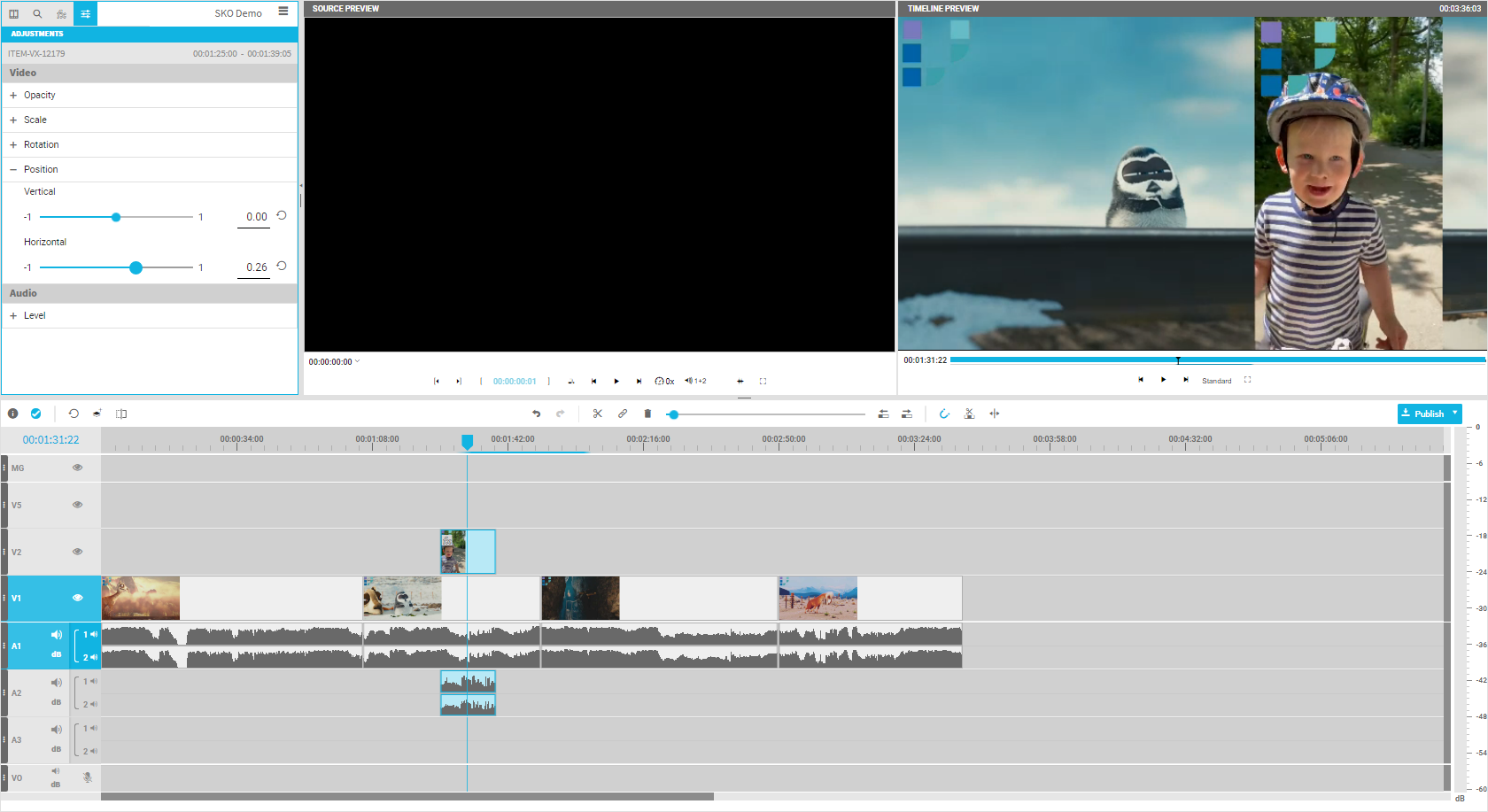Switch to the Adjustments sliders tab
Viewport: 1488px width, 812px height.
tap(85, 13)
